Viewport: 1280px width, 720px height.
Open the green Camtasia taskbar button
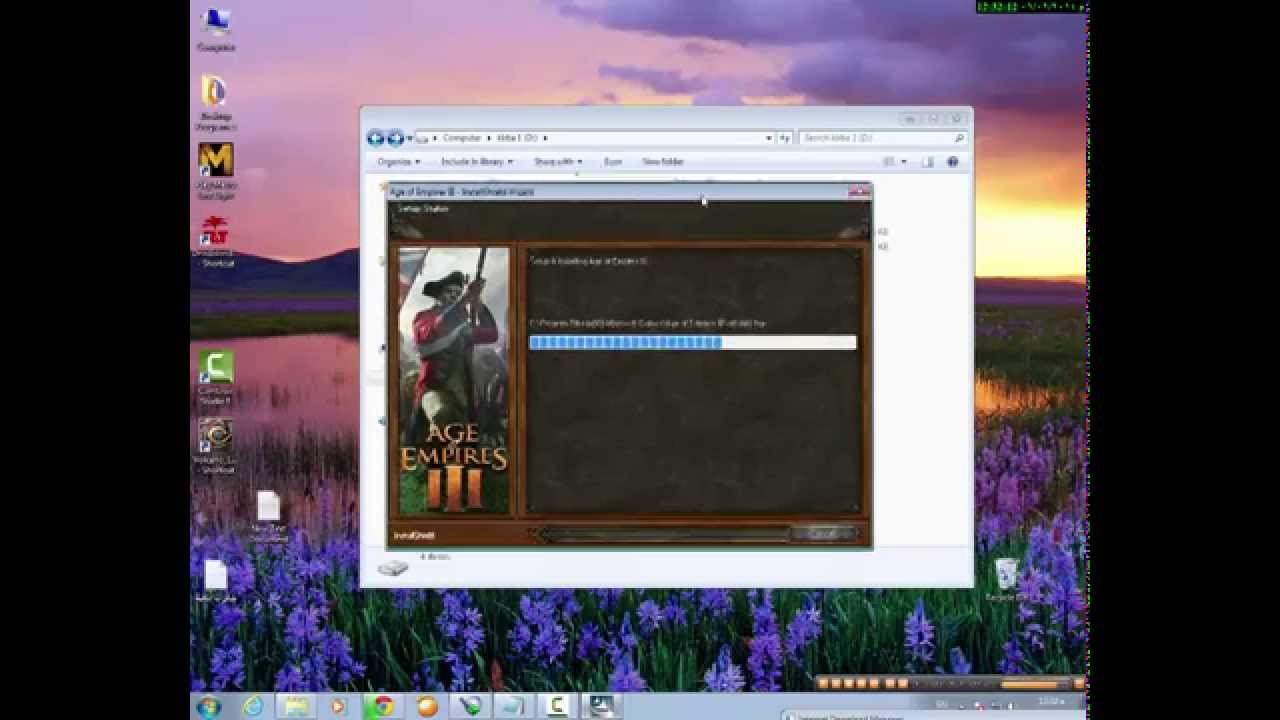click(558, 706)
